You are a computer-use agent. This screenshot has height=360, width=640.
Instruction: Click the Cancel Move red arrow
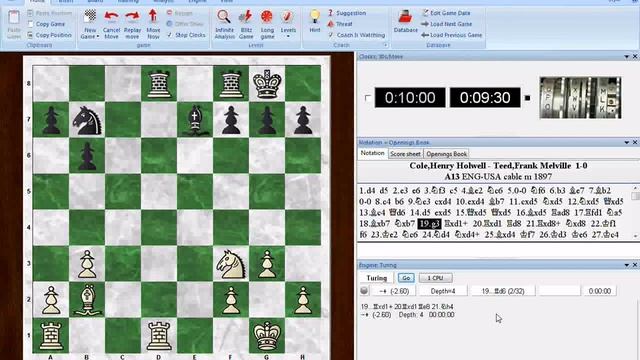point(111,17)
